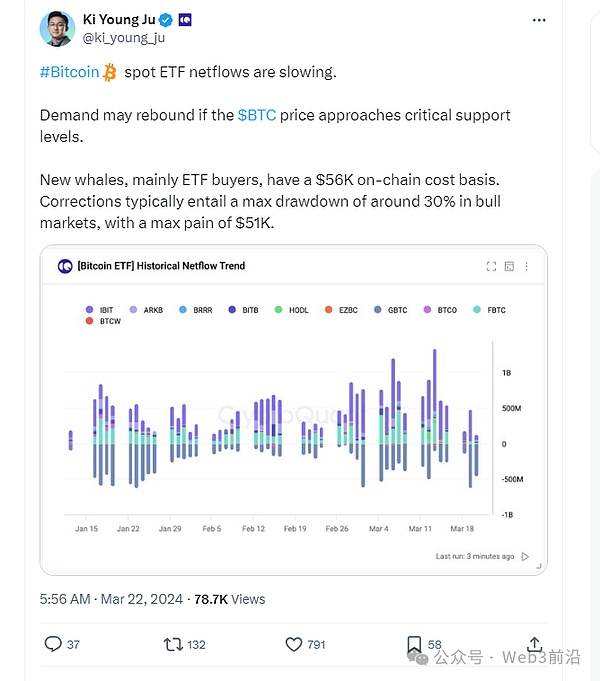
Task: Toggle the GBTC legend series
Action: point(386,310)
